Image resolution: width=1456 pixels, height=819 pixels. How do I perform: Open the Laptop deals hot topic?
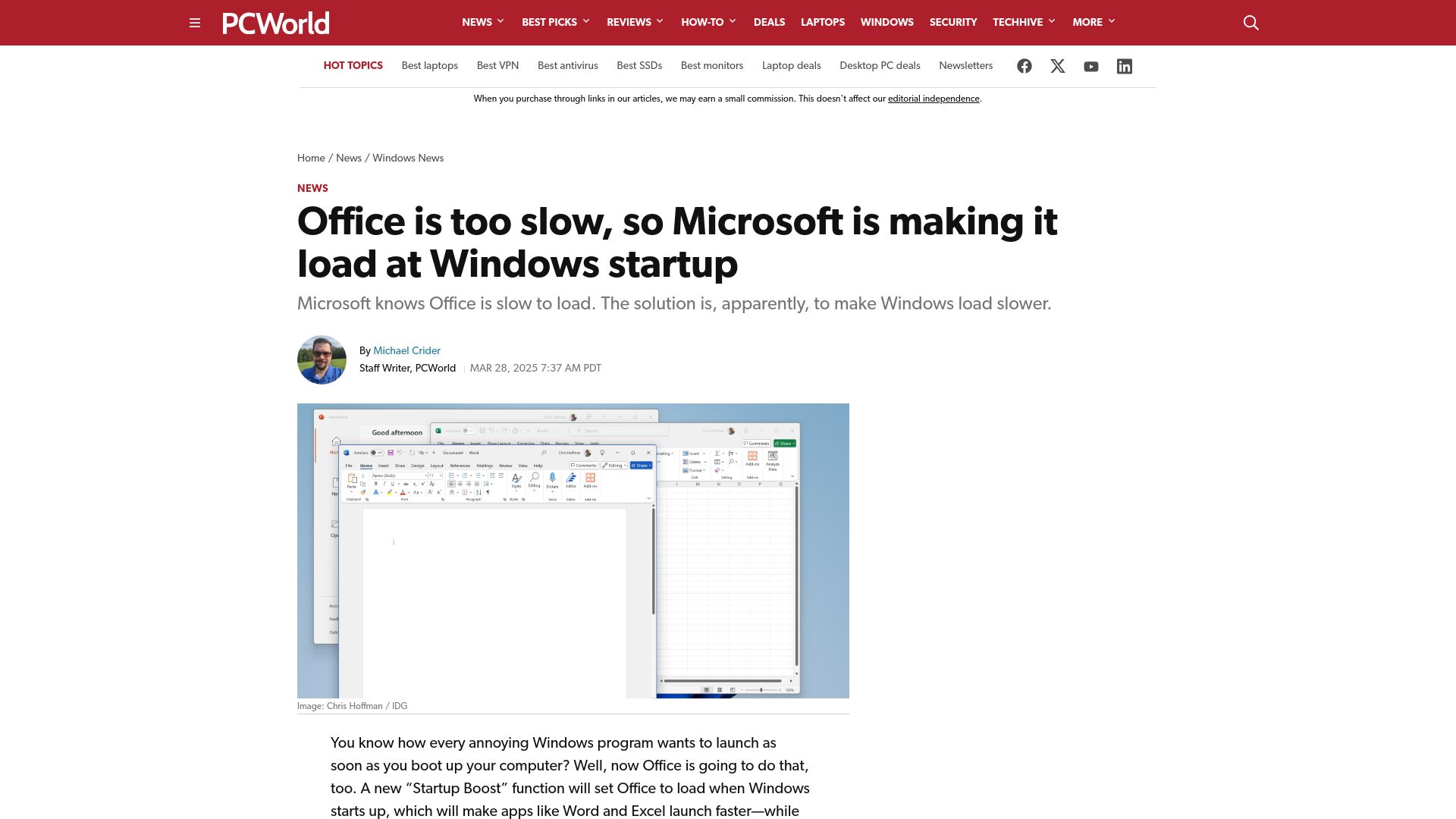[x=792, y=66]
